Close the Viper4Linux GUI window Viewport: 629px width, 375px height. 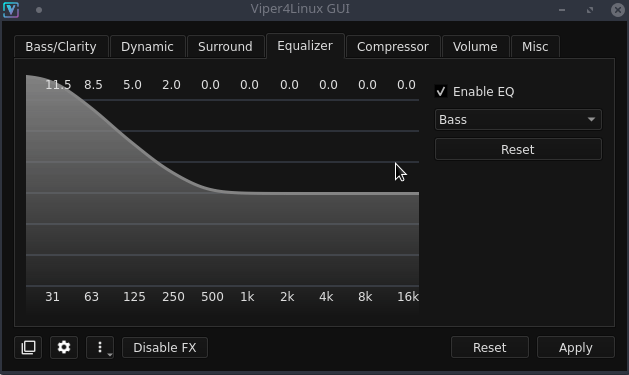618,10
